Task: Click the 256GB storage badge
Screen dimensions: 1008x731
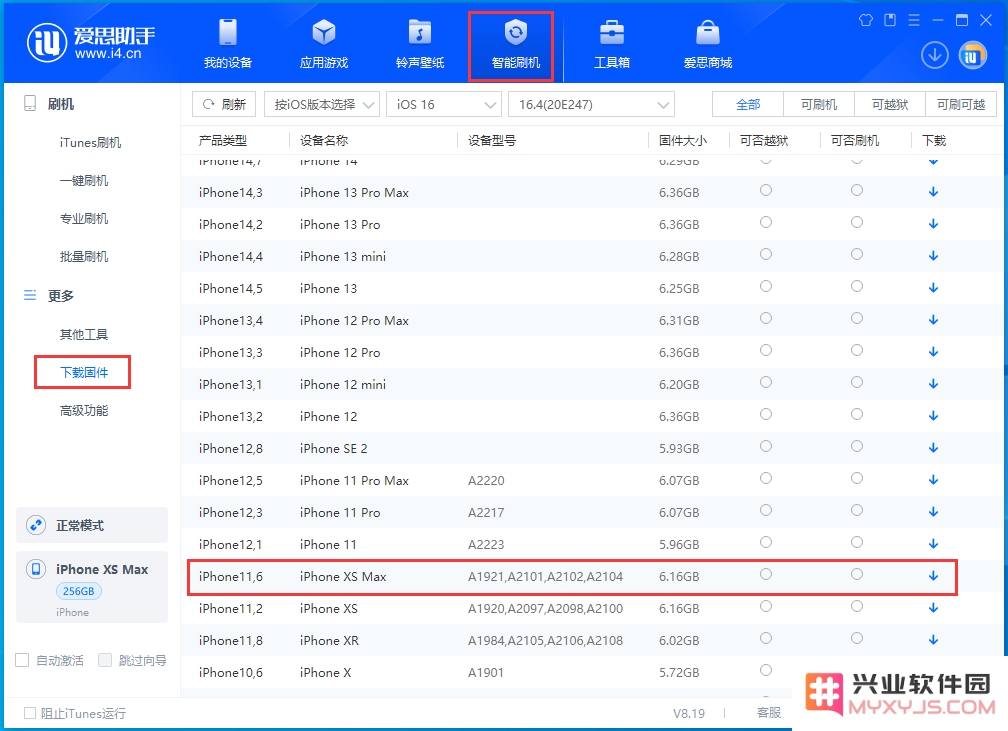Action: tap(78, 591)
